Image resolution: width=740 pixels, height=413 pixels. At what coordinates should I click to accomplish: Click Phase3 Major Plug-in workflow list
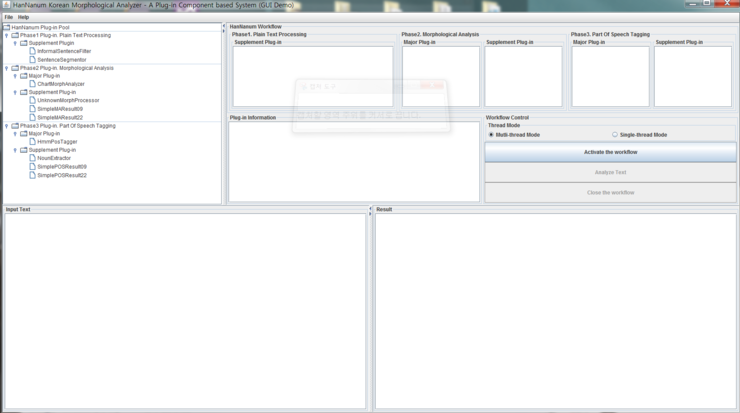point(610,76)
